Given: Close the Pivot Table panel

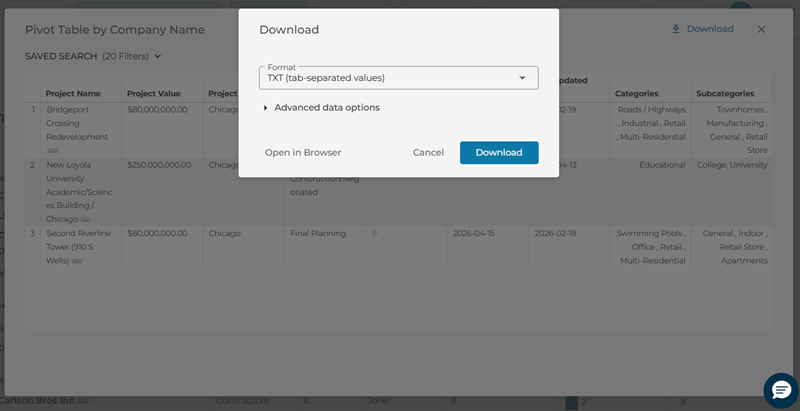Looking at the screenshot, I should pyautogui.click(x=761, y=29).
